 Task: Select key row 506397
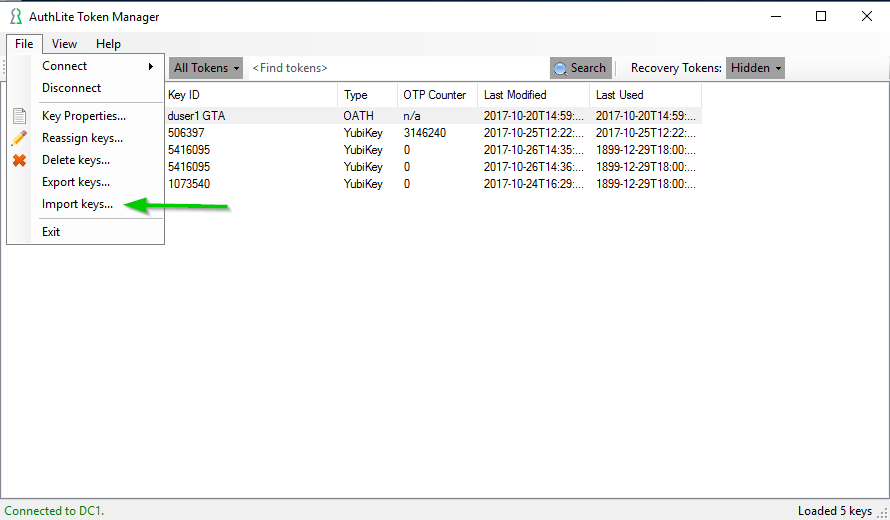tap(433, 133)
